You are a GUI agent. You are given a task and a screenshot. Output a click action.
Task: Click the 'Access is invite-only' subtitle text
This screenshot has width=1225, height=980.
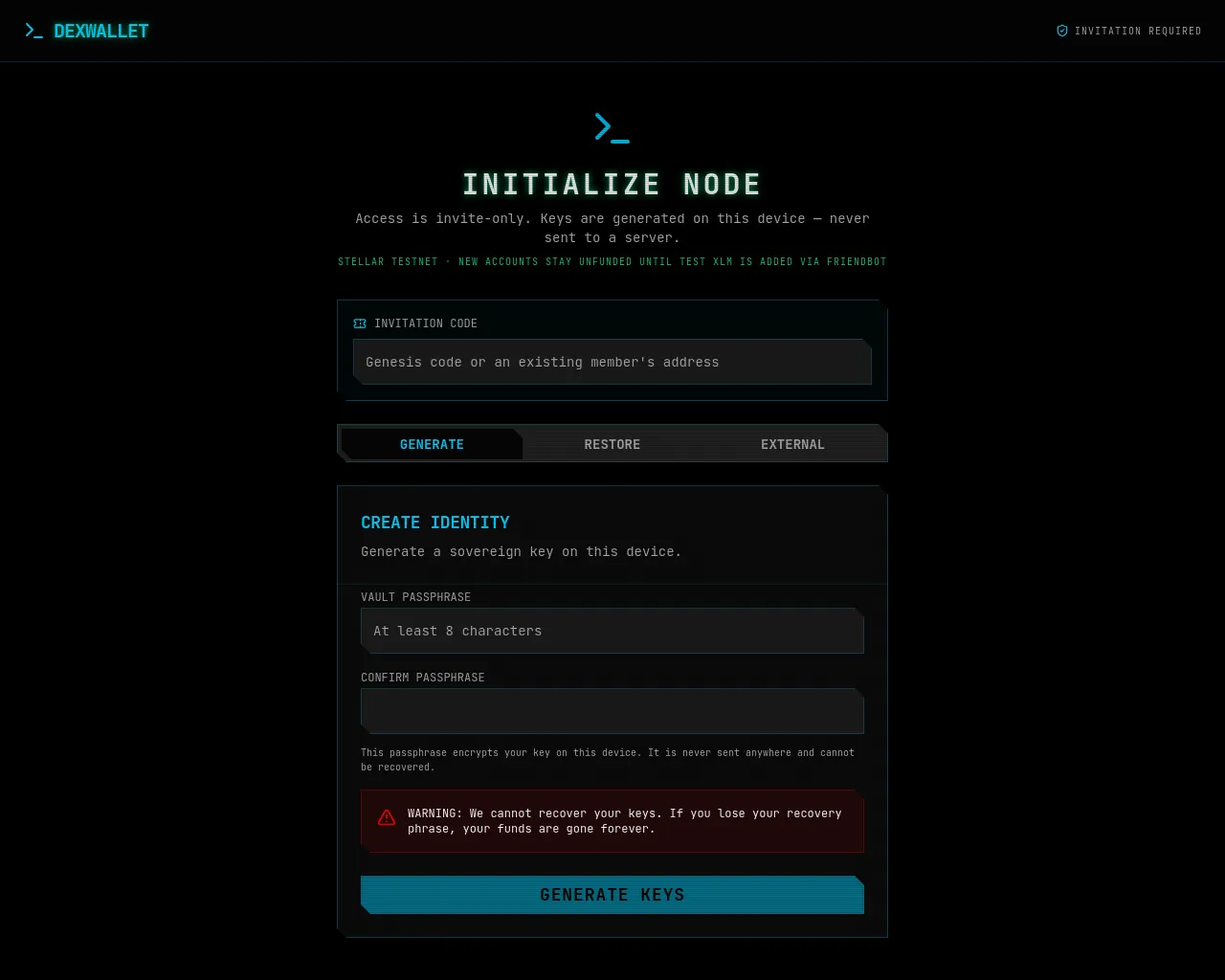(612, 228)
